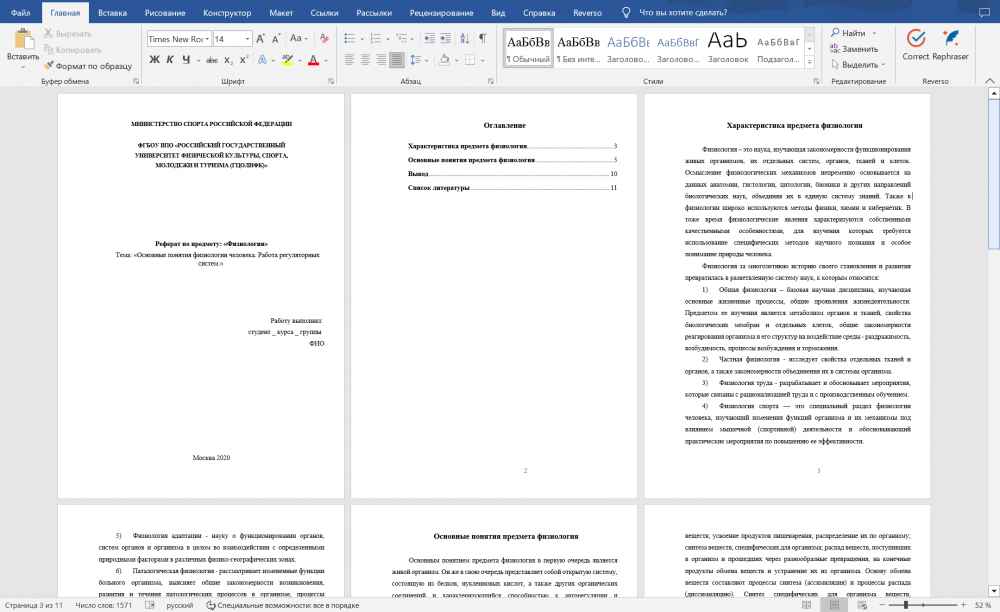Toggle paragraph marks ¶ display

coord(483,39)
